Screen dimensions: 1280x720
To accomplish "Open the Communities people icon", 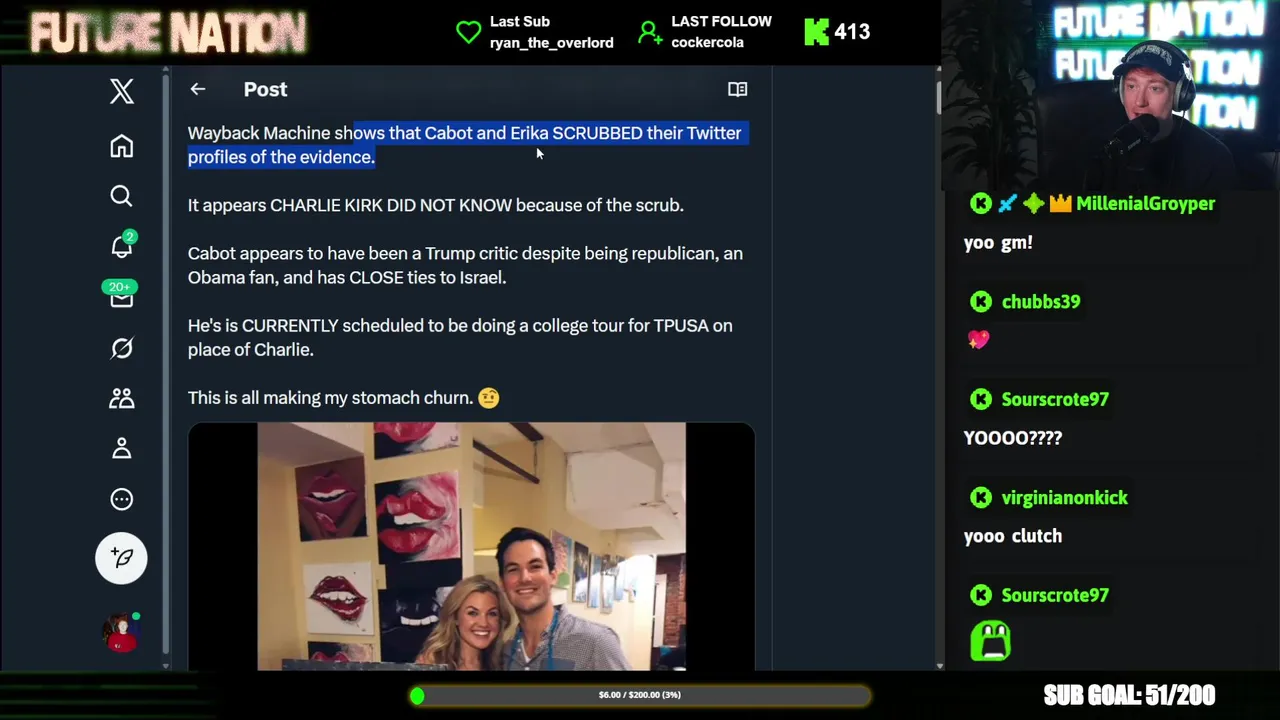I will [122, 398].
